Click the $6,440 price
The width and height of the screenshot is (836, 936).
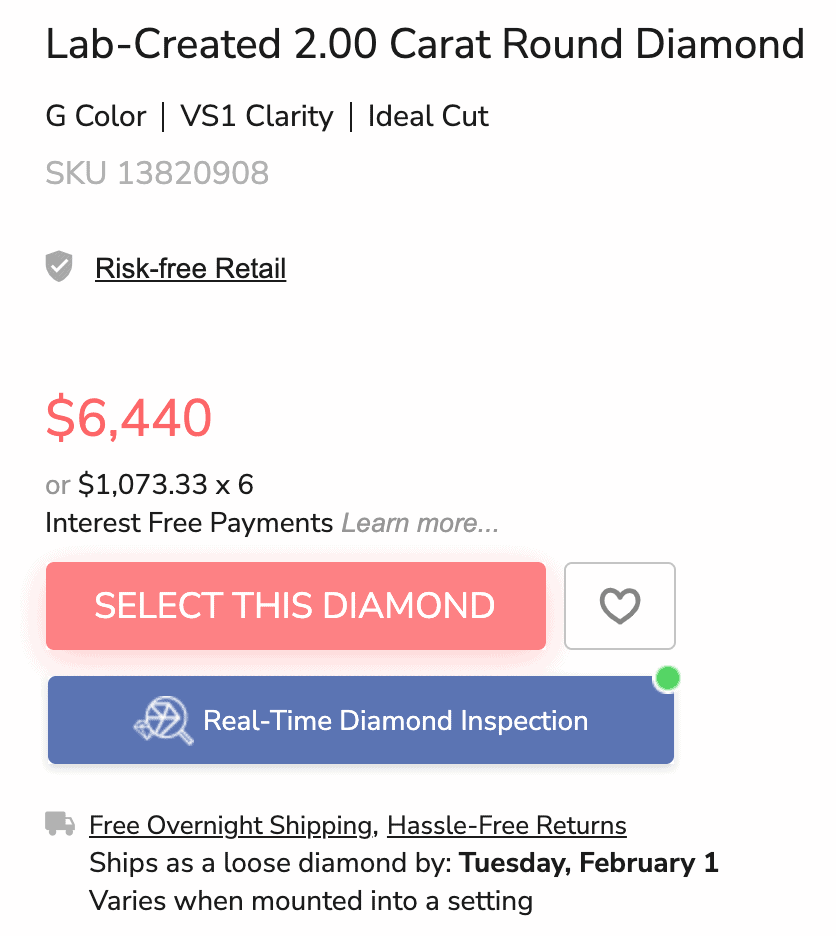coord(129,417)
